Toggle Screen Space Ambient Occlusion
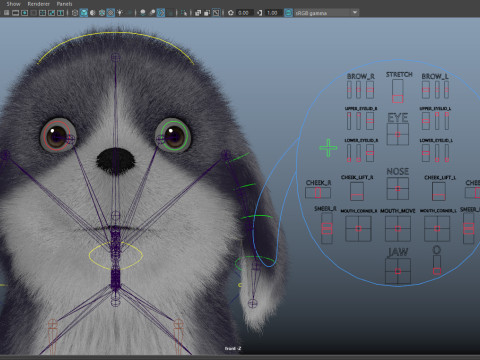This screenshot has height=360, width=480. (x=143, y=13)
